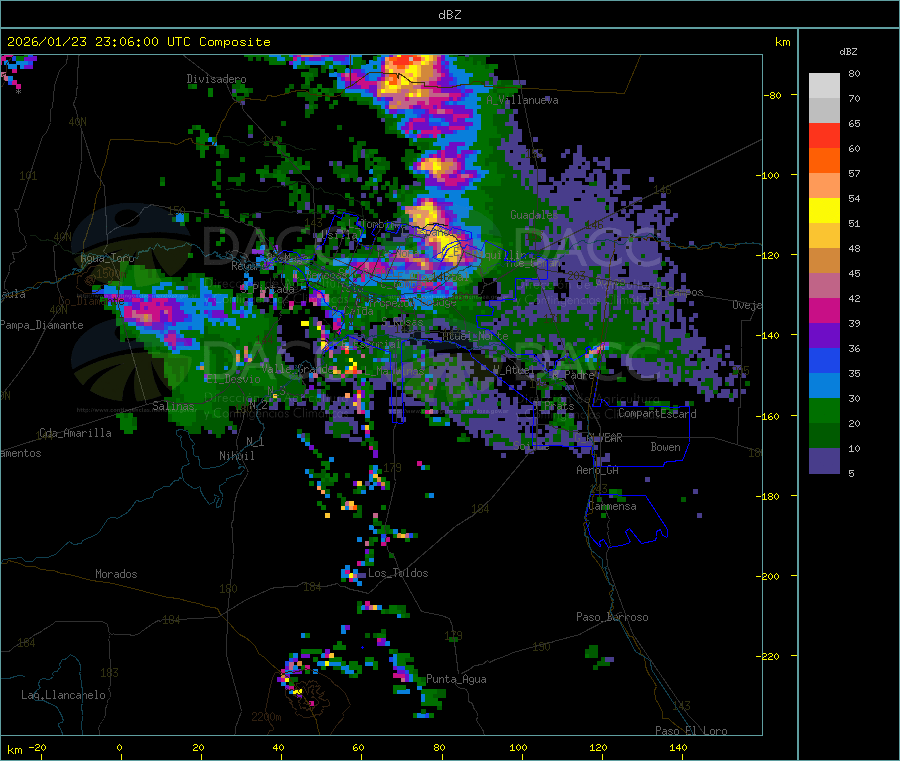
Task: Click the Agua_Toro place label
Action: coord(107,259)
